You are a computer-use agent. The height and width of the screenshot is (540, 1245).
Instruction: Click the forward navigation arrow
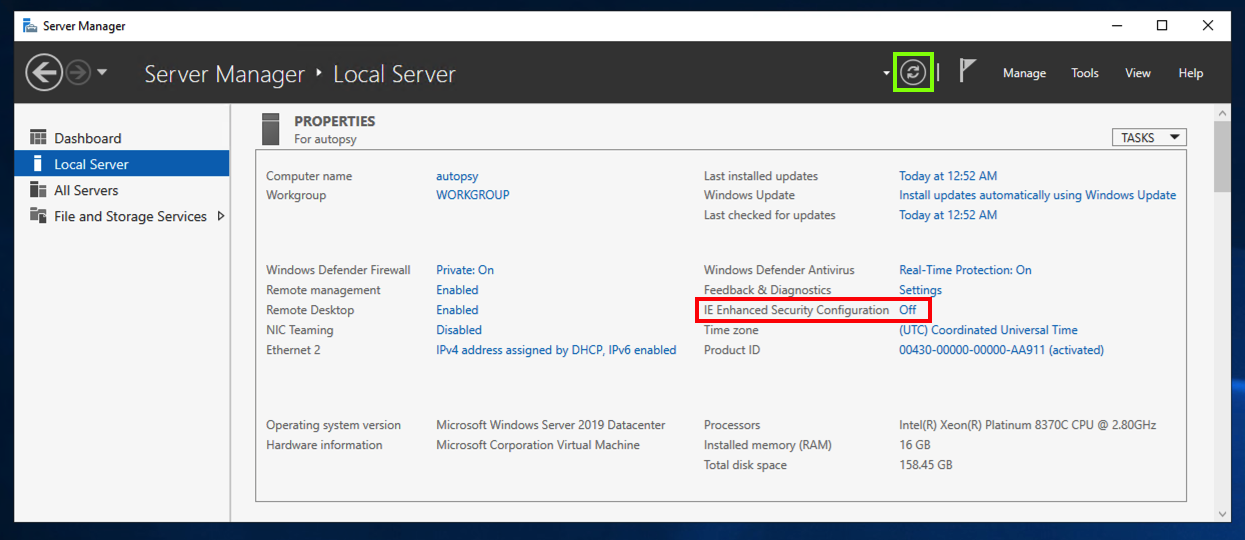pos(79,73)
